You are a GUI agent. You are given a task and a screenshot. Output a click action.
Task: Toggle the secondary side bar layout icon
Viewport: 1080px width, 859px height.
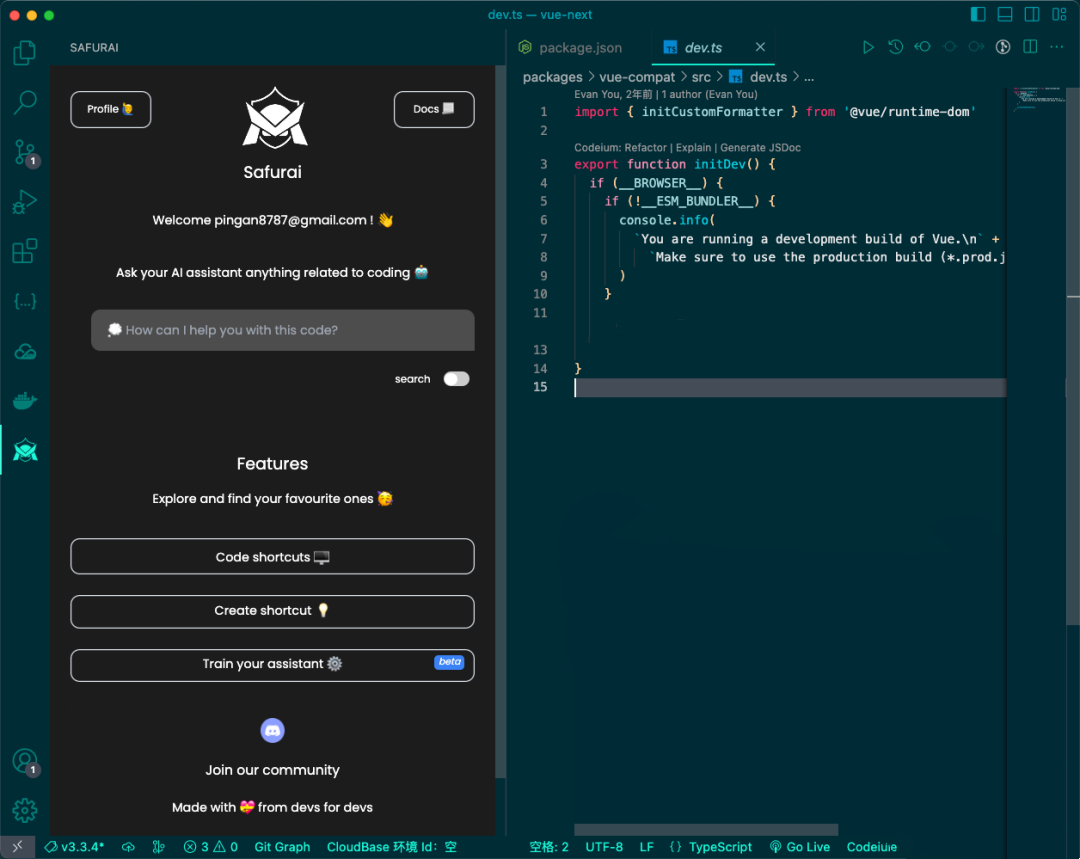1032,14
